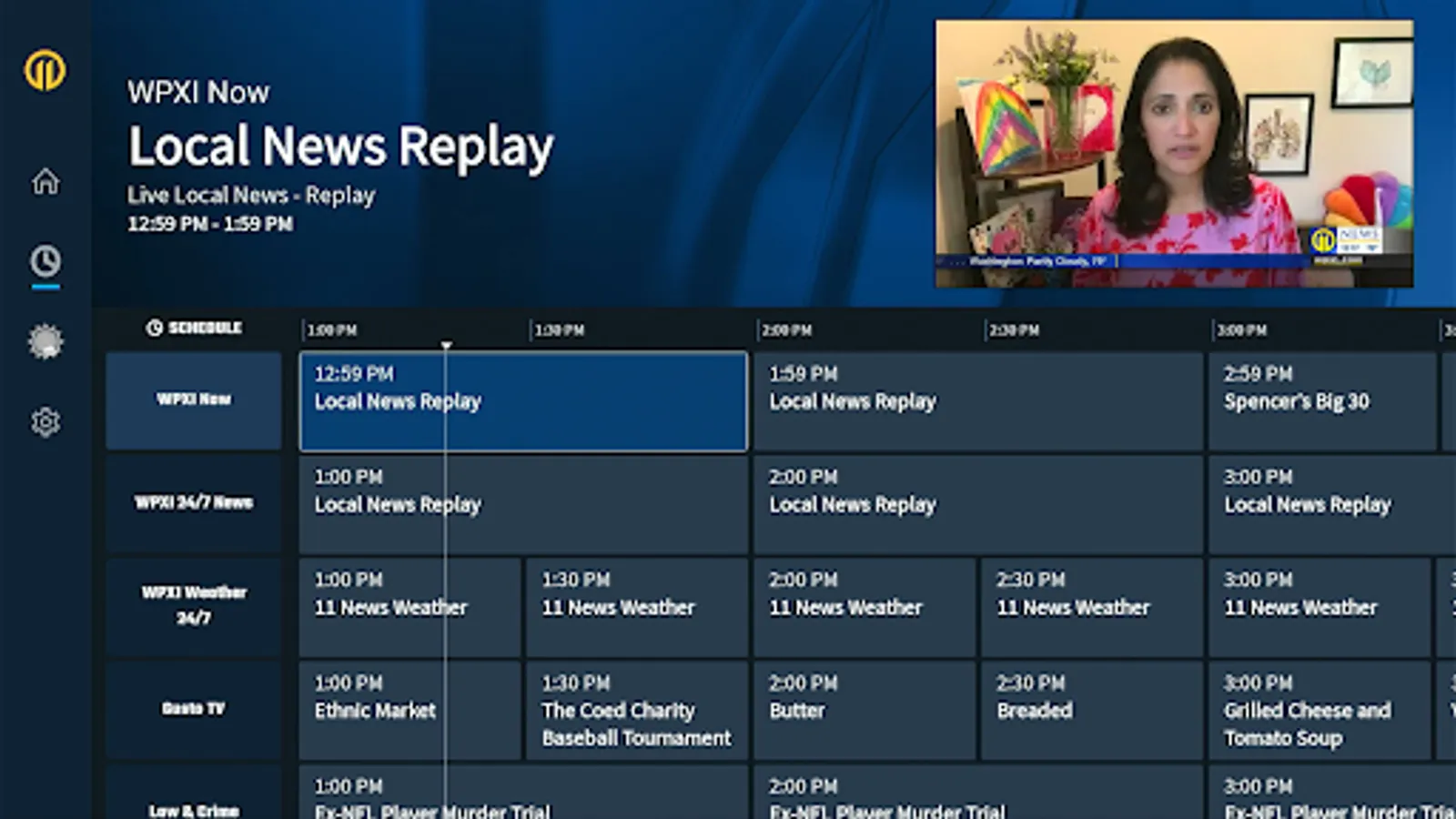Open the live video preview thumbnail
Screen dimensions: 1456x819
1174,154
